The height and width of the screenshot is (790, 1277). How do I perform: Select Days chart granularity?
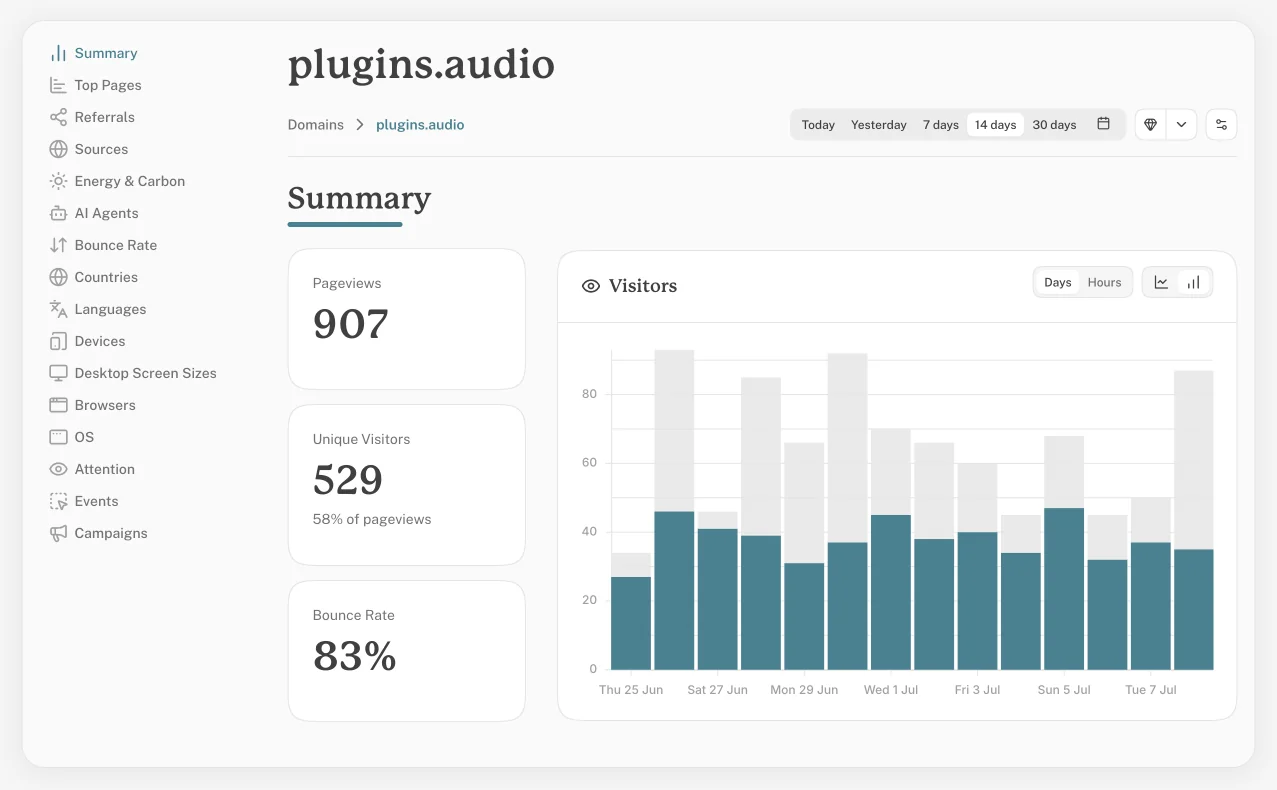[1058, 282]
